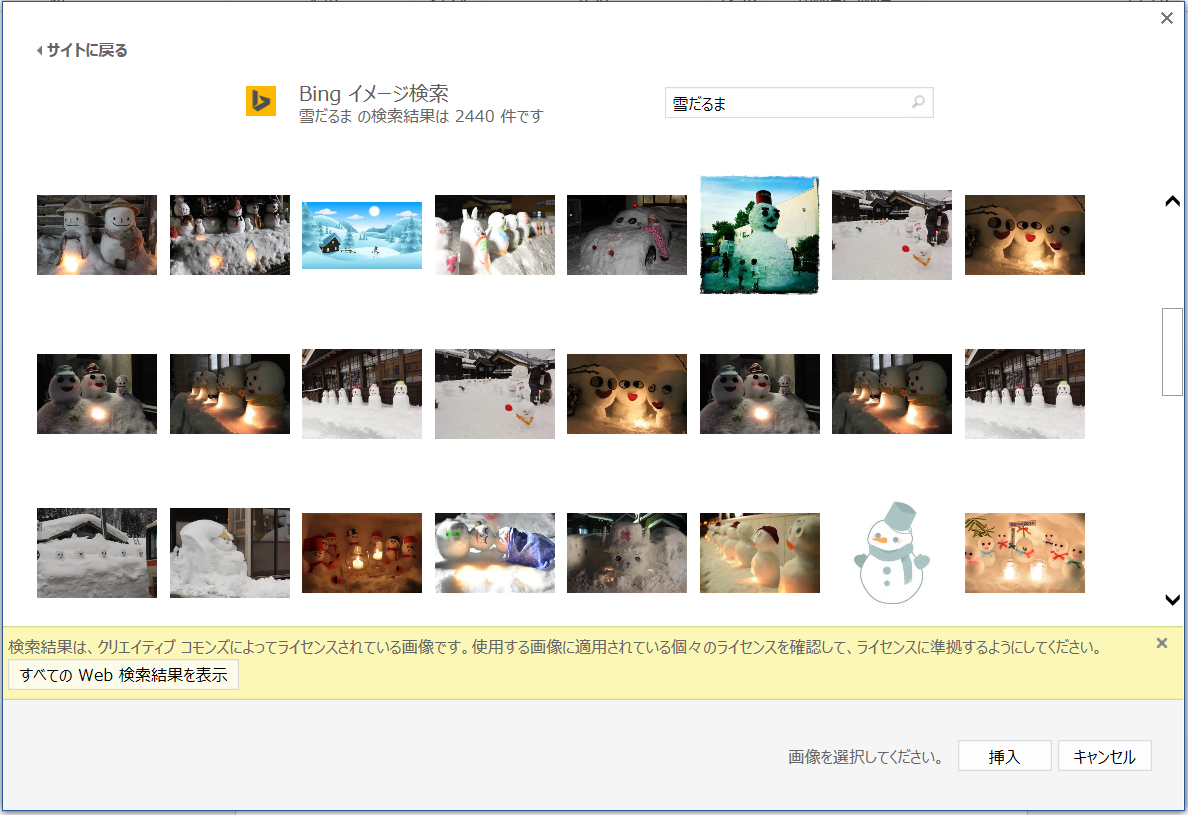
Task: Select the cartoon blue winter landscape image
Action: pos(362,235)
